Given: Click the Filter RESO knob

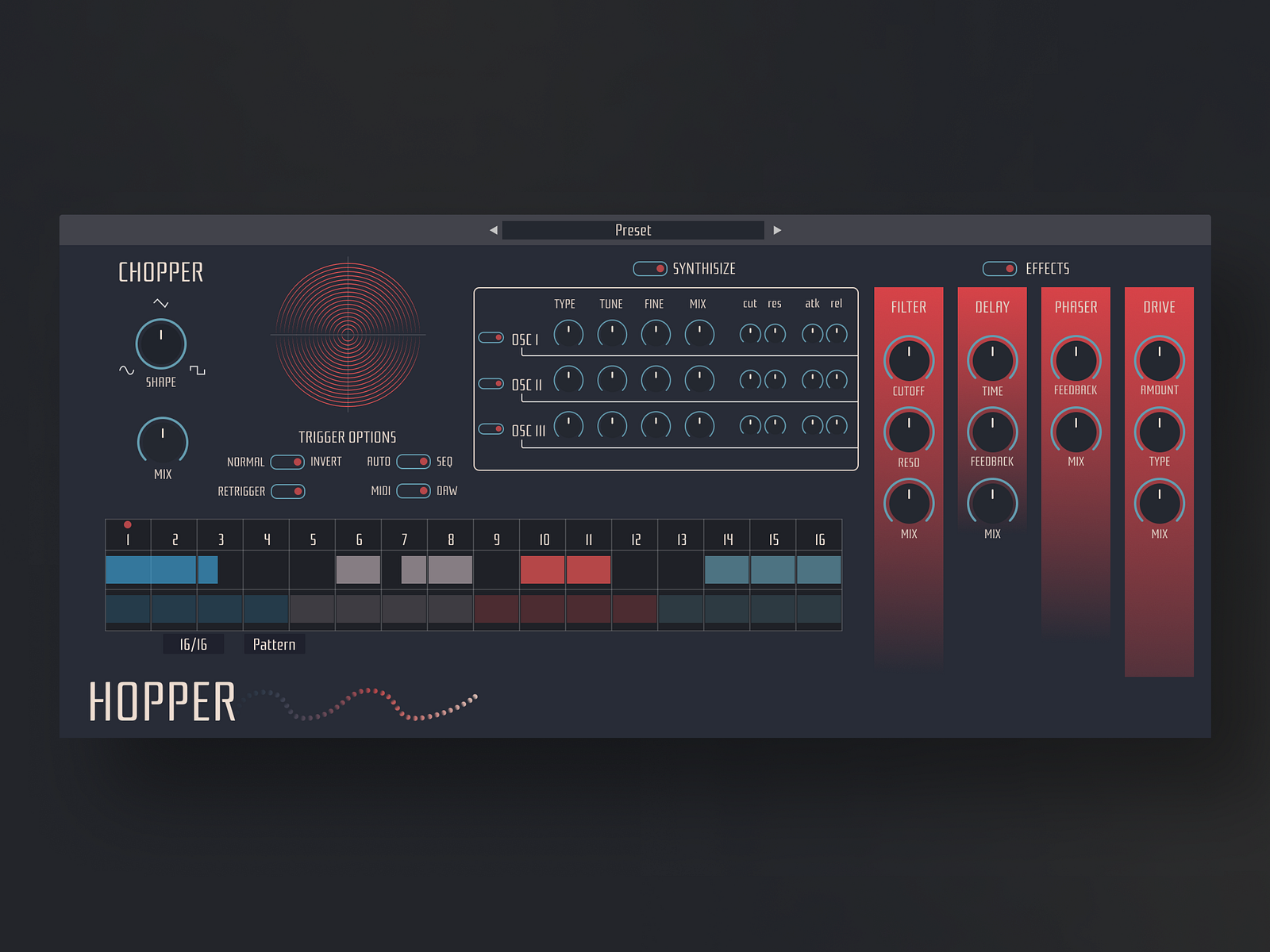Looking at the screenshot, I should point(909,432).
